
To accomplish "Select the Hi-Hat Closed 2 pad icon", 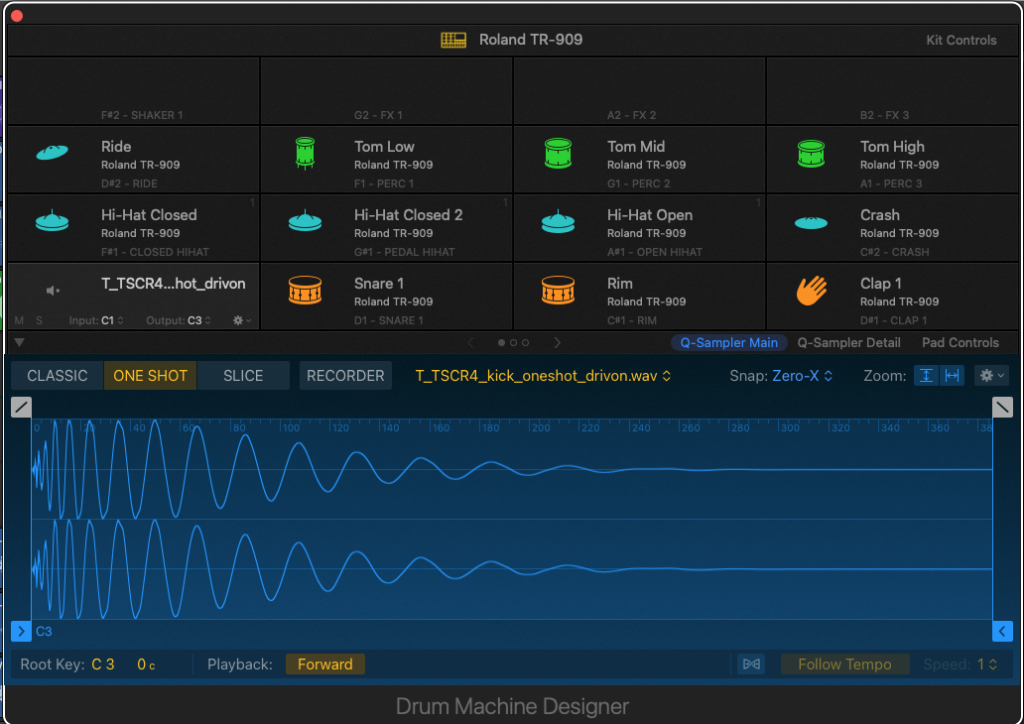I will click(x=305, y=221).
